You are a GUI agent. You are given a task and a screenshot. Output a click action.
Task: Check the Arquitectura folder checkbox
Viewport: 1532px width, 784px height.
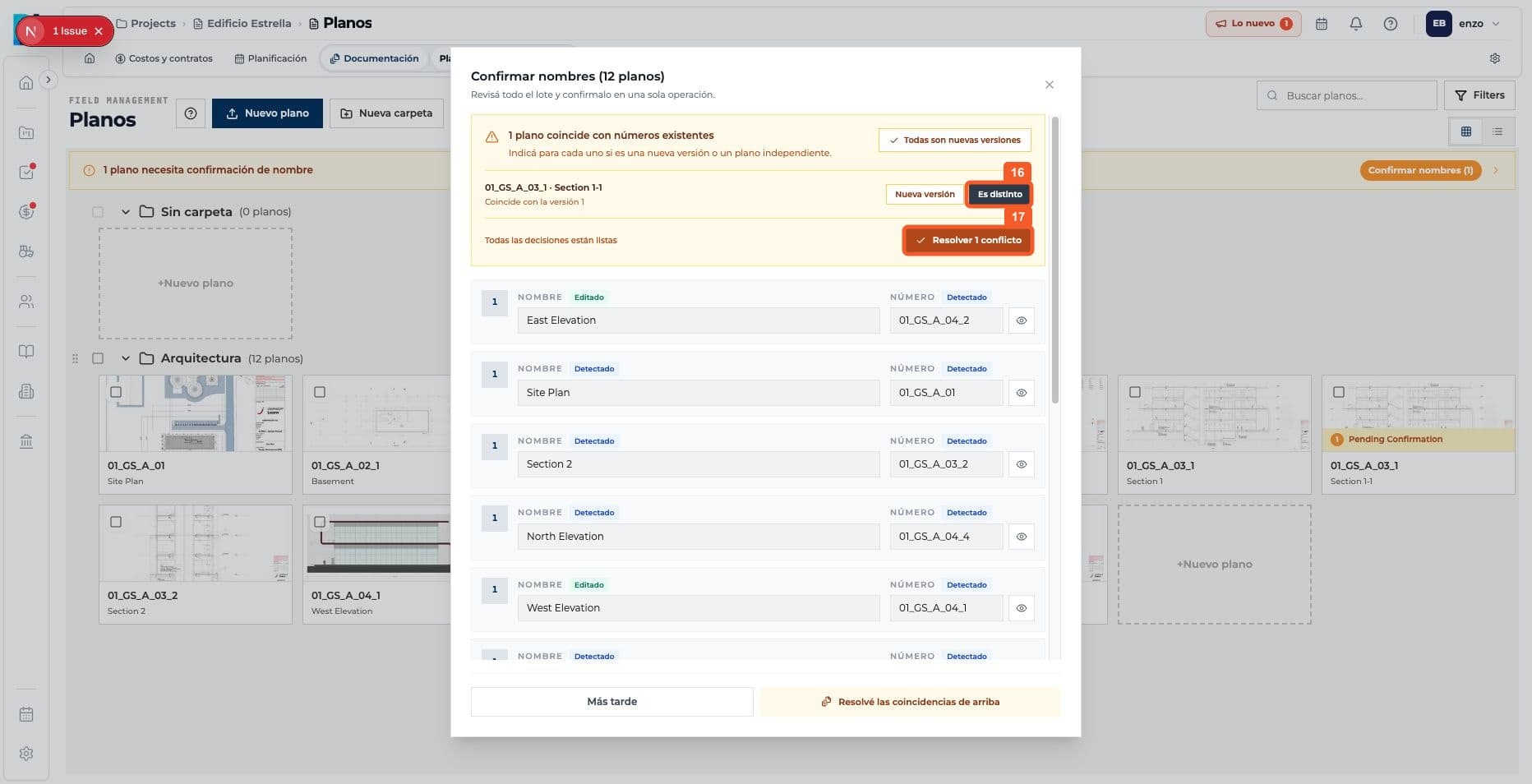click(98, 358)
